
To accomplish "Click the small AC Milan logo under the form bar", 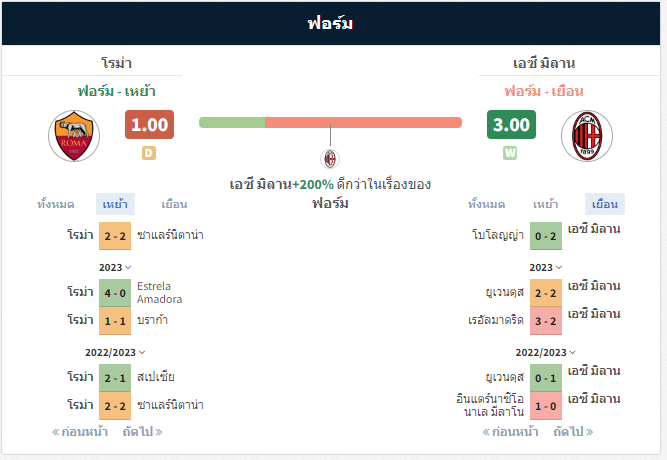I will (330, 159).
